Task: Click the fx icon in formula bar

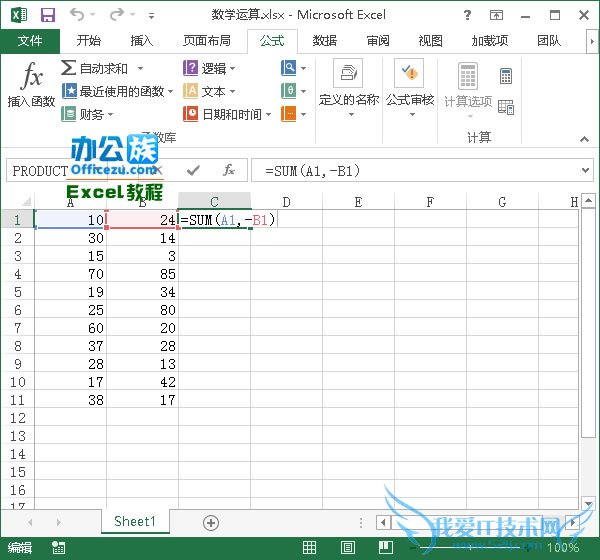Action: 228,170
